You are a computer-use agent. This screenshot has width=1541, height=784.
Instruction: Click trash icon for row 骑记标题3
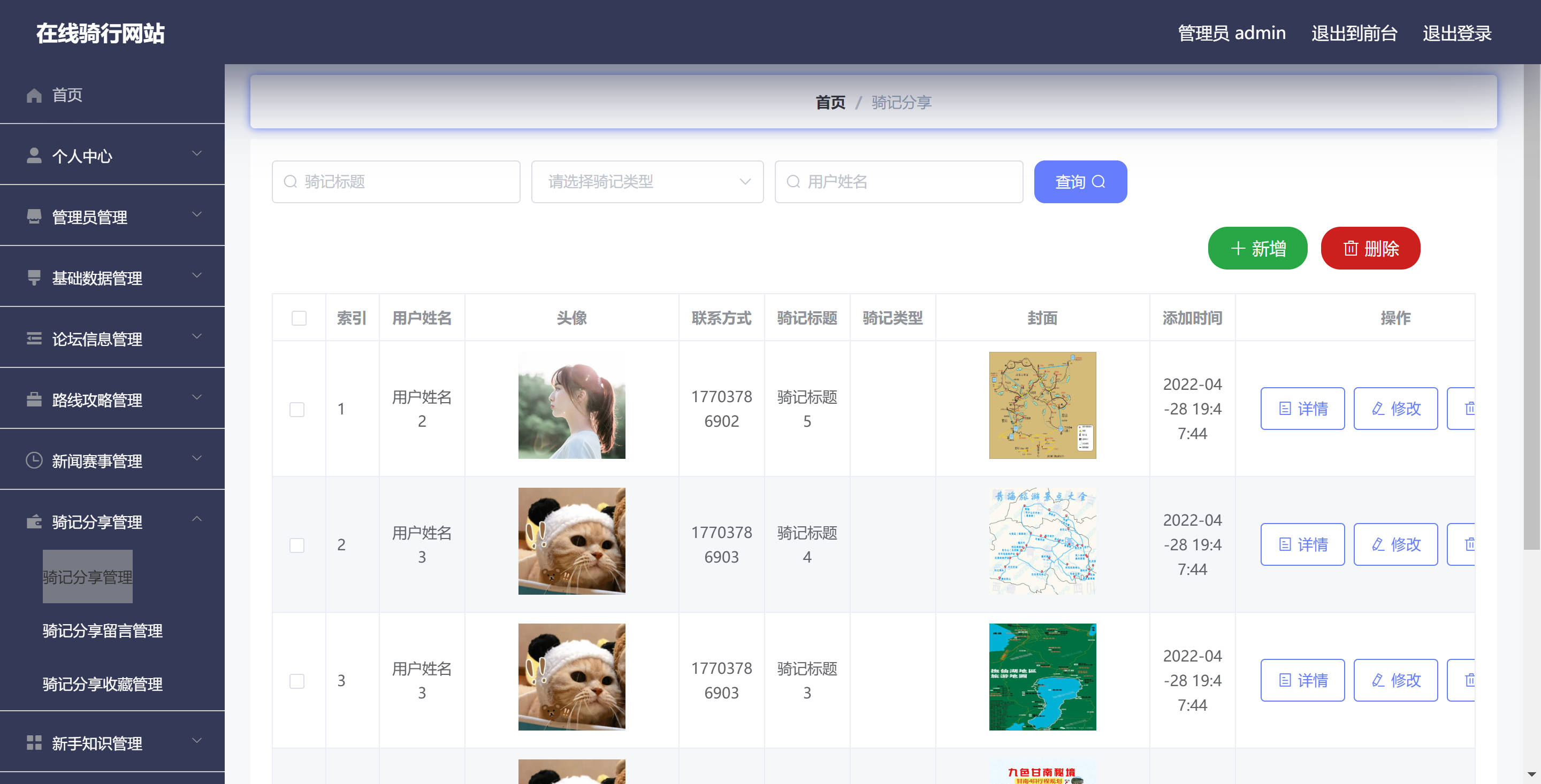(x=1470, y=680)
